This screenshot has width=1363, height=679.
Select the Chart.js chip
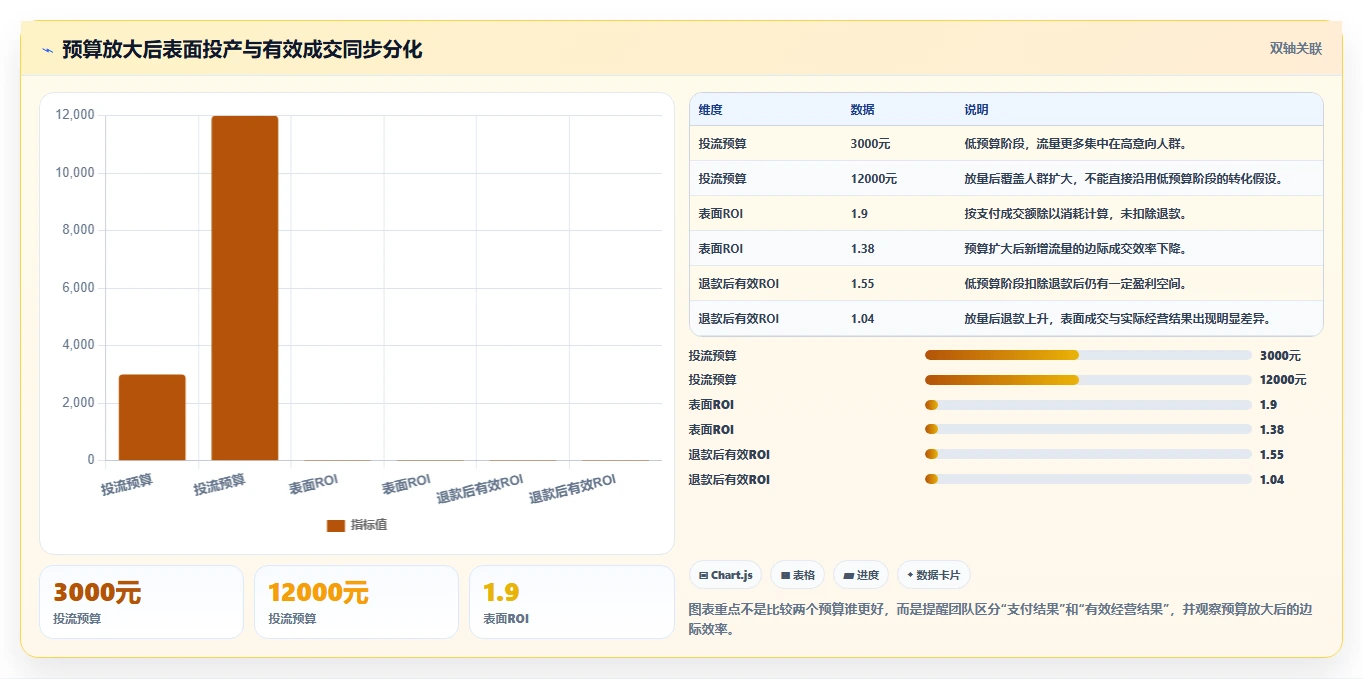(x=725, y=575)
